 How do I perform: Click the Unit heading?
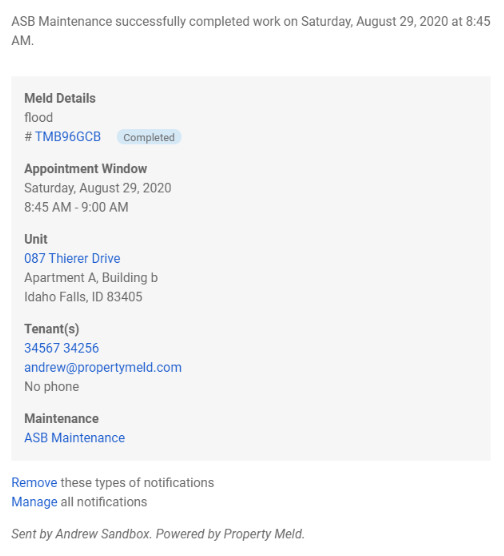click(36, 239)
